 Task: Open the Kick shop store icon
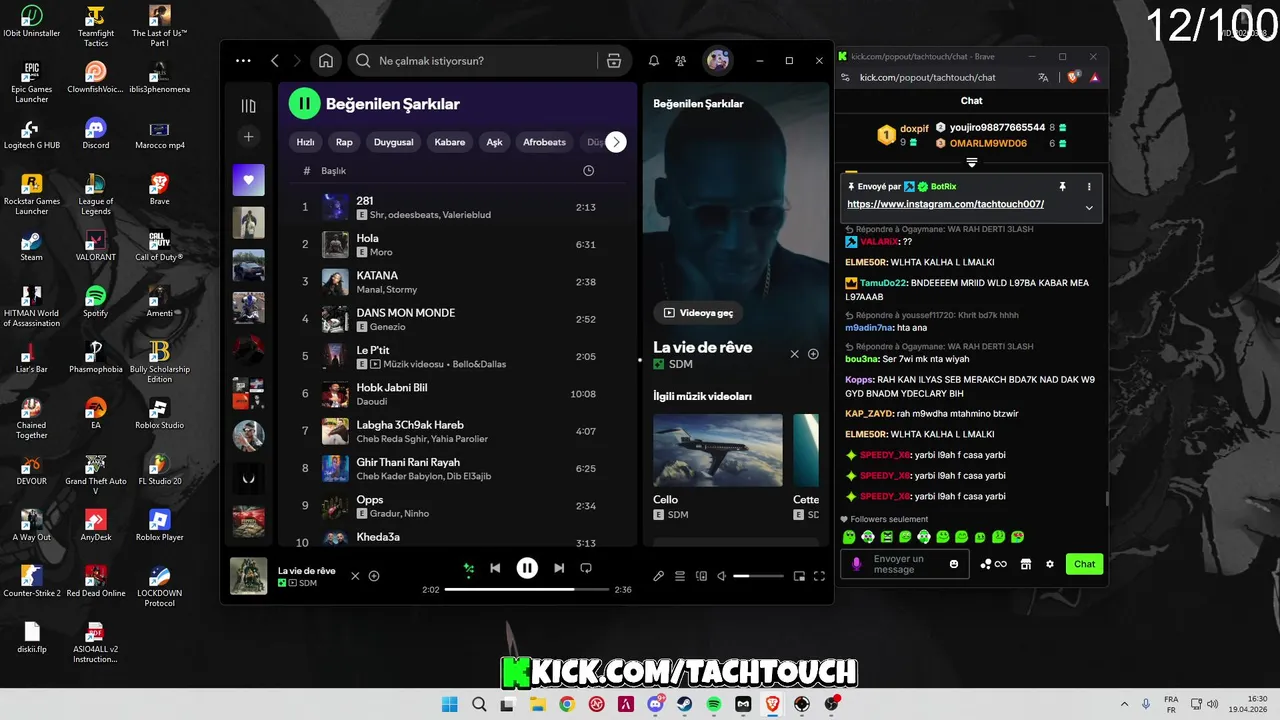pyautogui.click(x=1025, y=564)
